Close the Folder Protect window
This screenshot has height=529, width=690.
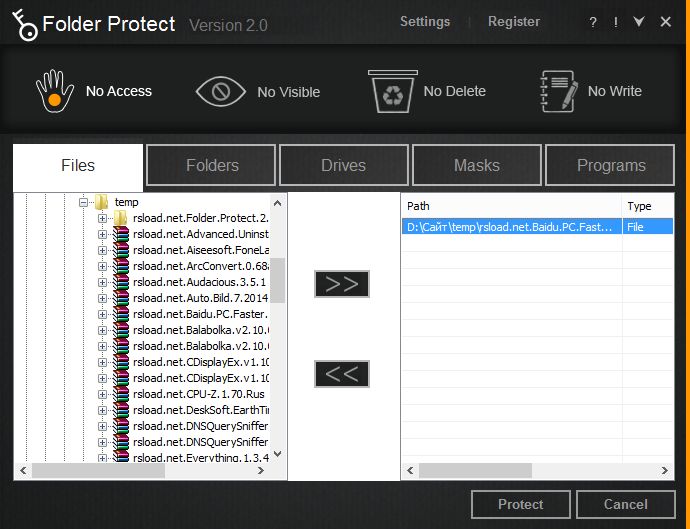(x=666, y=22)
